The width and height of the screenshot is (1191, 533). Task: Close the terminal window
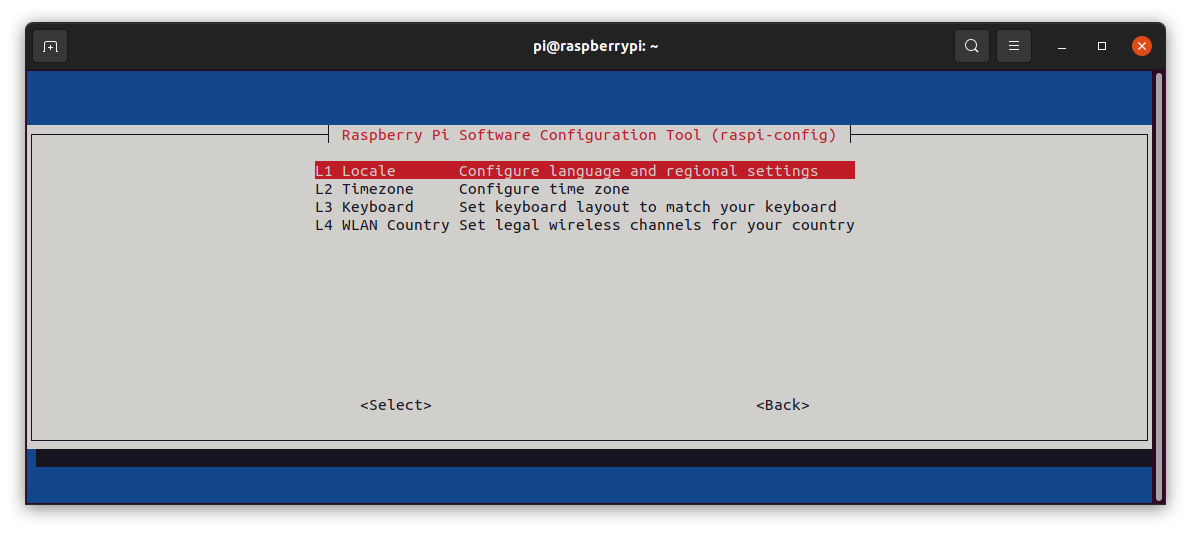pos(1141,46)
